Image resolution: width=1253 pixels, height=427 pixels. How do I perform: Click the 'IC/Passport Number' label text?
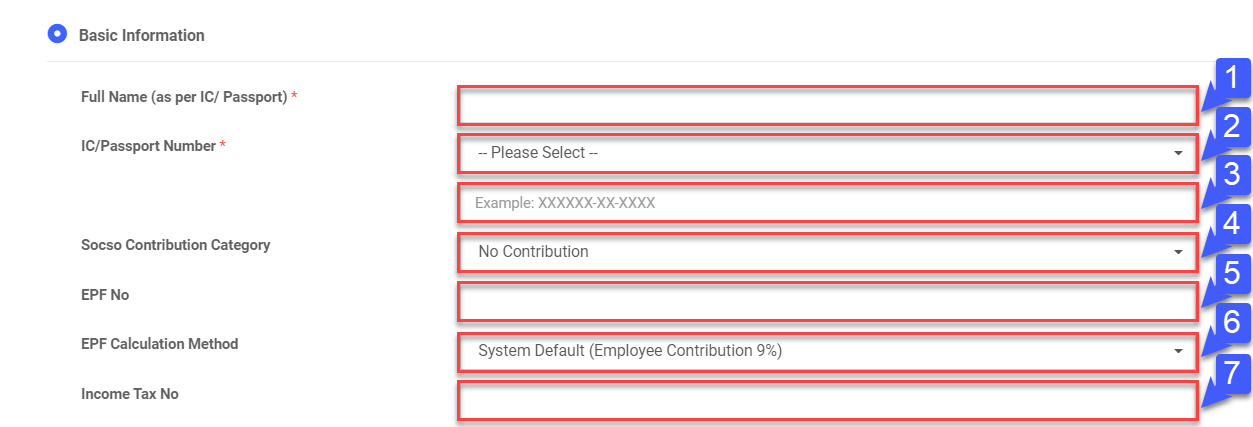click(148, 146)
